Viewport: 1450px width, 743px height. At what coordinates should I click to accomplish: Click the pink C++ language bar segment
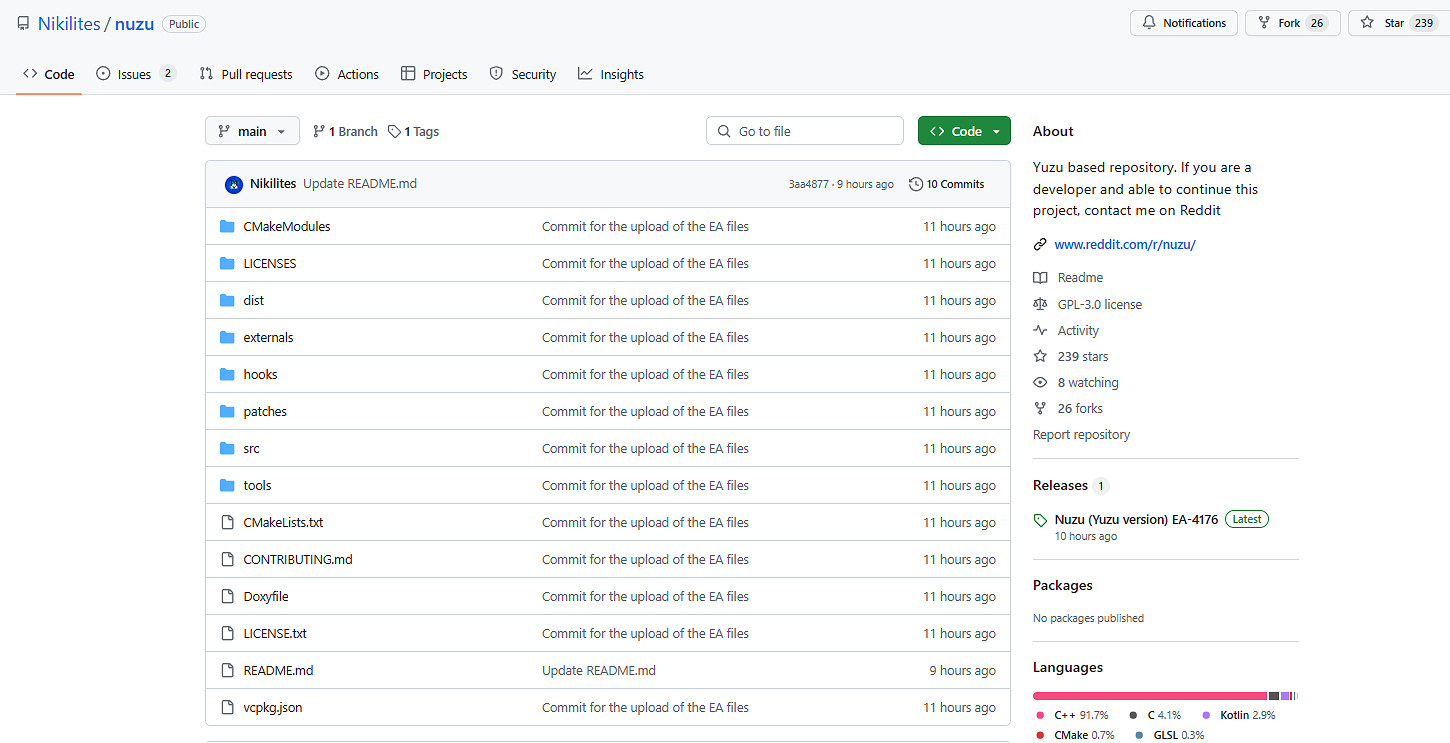[1149, 696]
